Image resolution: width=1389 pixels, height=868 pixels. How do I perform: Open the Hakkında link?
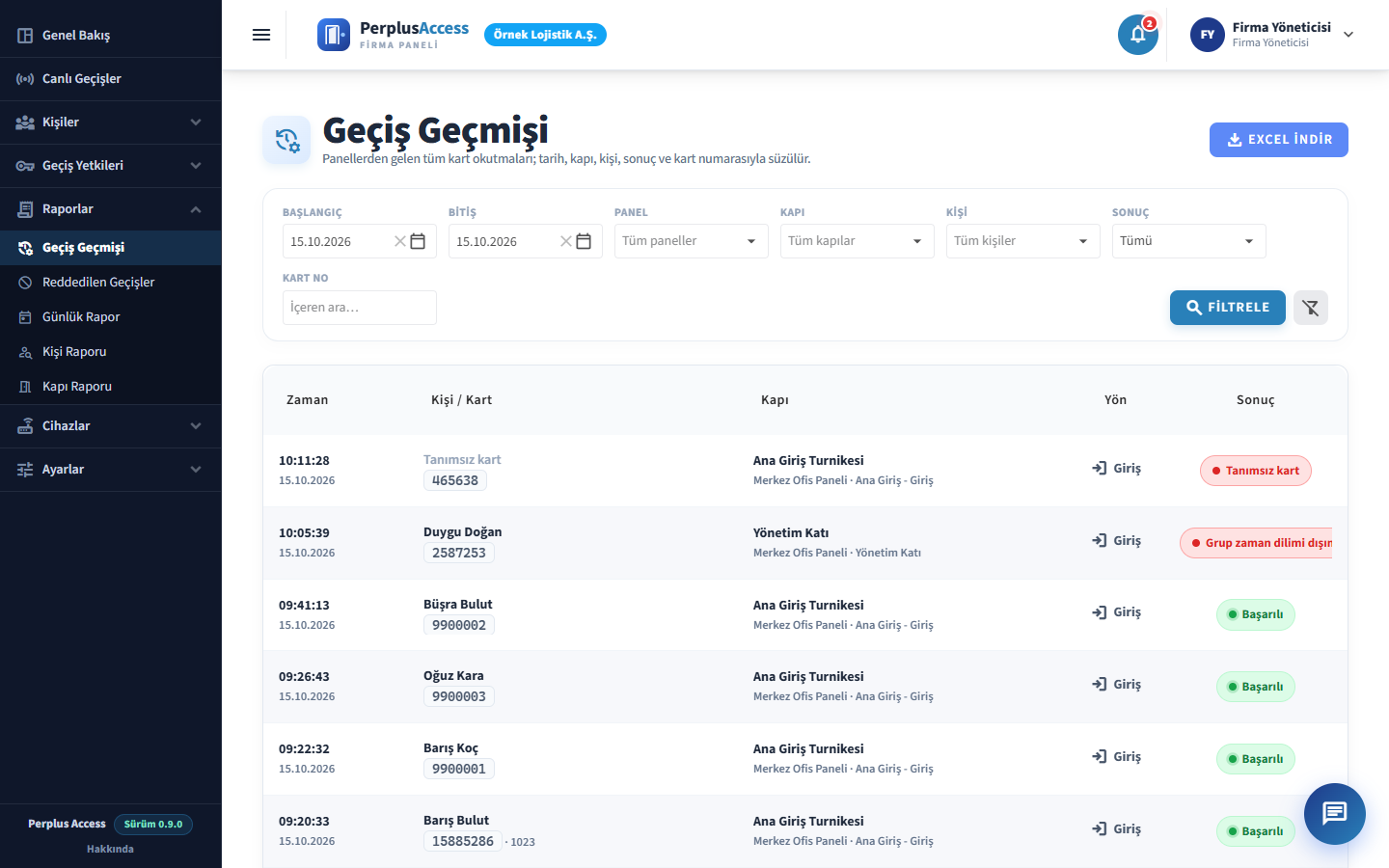click(110, 849)
